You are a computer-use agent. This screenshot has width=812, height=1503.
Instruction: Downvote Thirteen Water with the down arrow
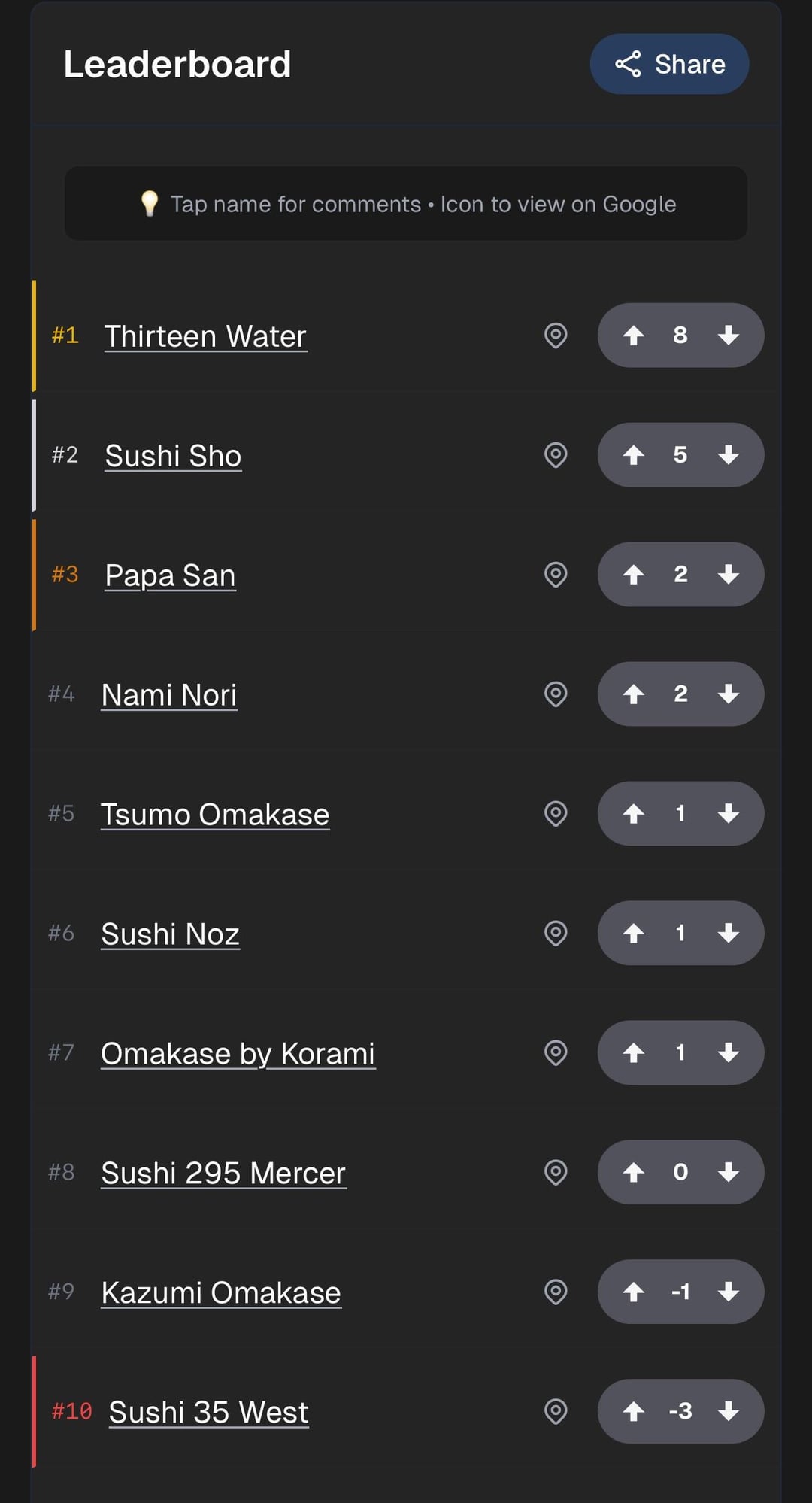click(728, 336)
